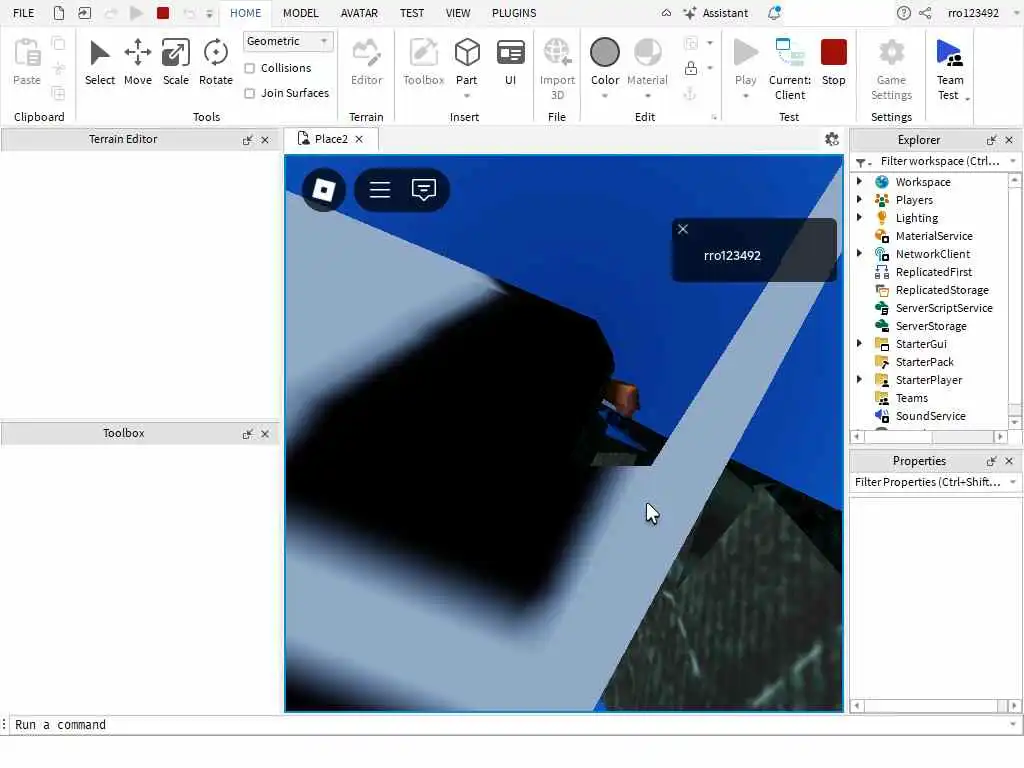This screenshot has height=768, width=1024.
Task: Close the player list popup
Action: click(682, 229)
